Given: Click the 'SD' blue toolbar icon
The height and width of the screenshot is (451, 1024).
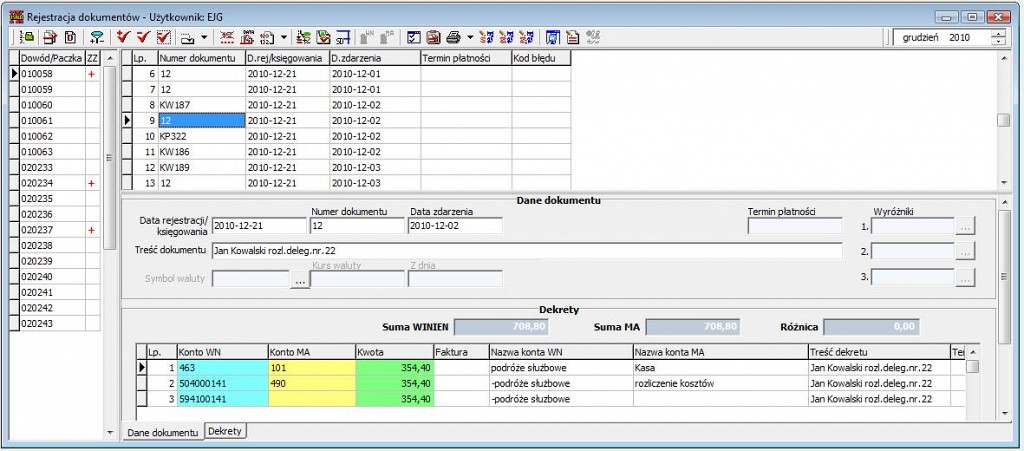Looking at the screenshot, I should [344, 37].
